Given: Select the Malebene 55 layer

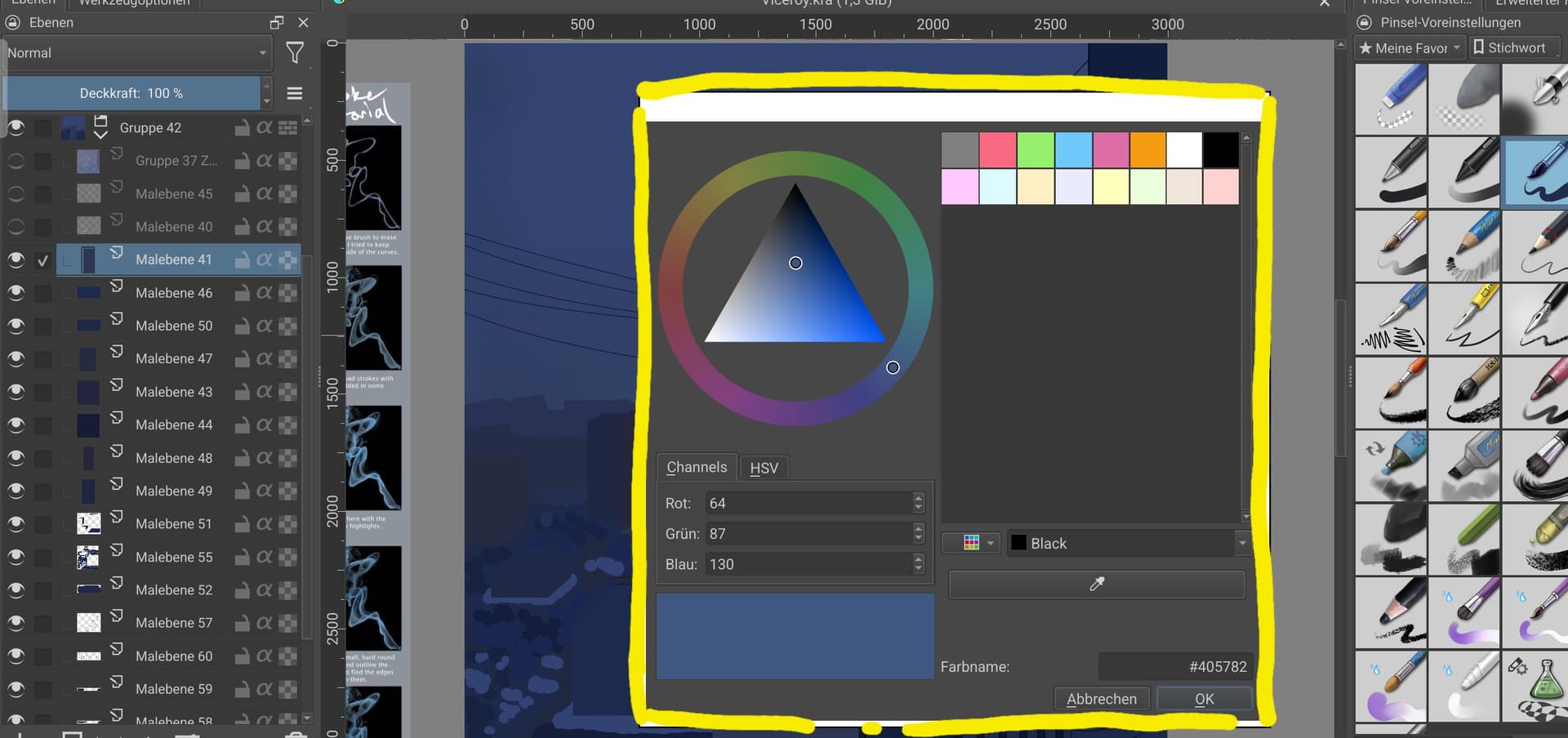Looking at the screenshot, I should 174,557.
